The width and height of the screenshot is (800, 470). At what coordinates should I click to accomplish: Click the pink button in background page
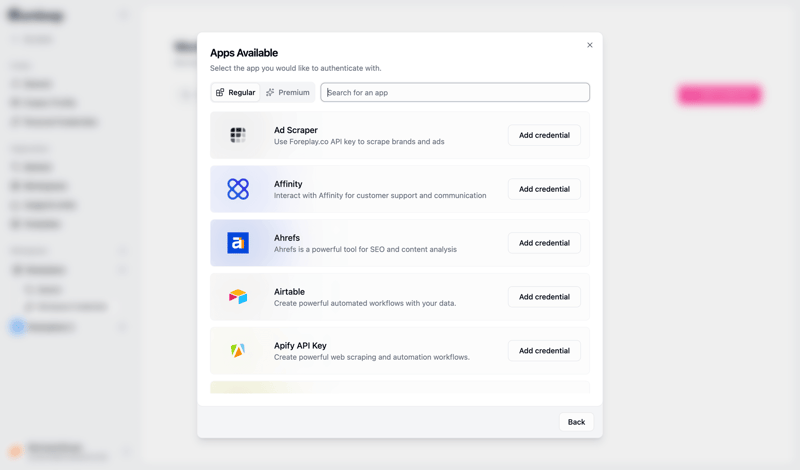[x=719, y=95]
